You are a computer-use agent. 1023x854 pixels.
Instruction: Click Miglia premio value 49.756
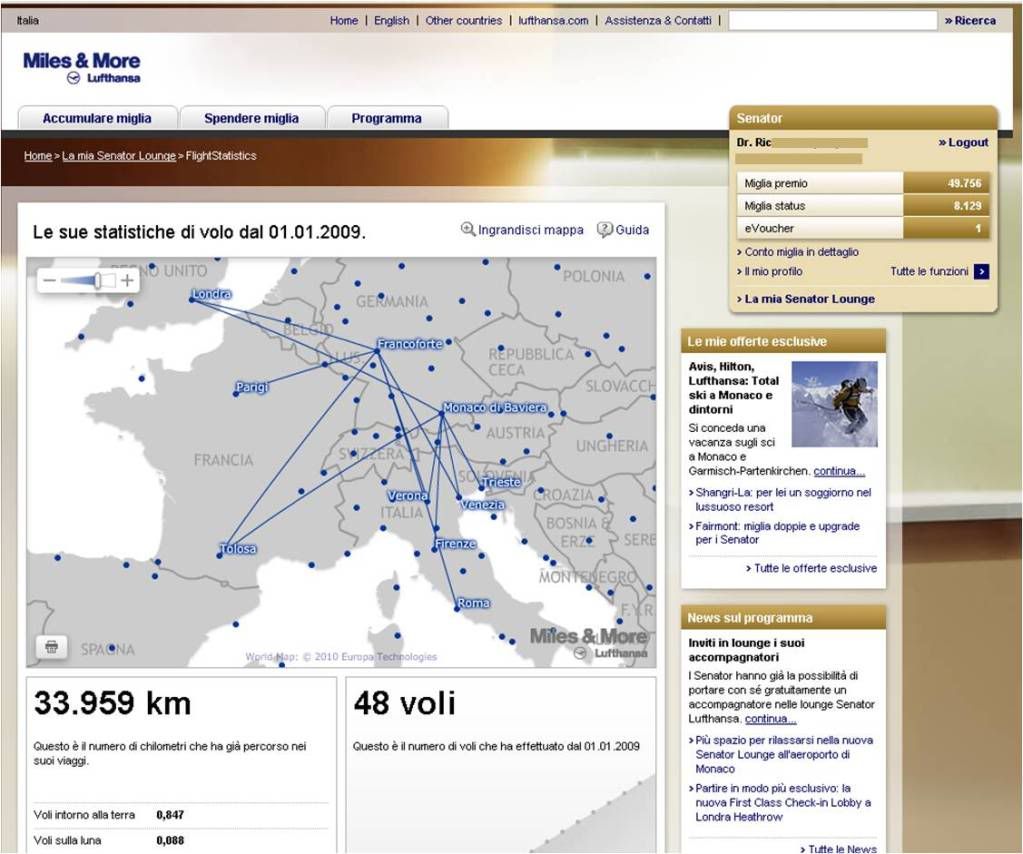coord(964,183)
